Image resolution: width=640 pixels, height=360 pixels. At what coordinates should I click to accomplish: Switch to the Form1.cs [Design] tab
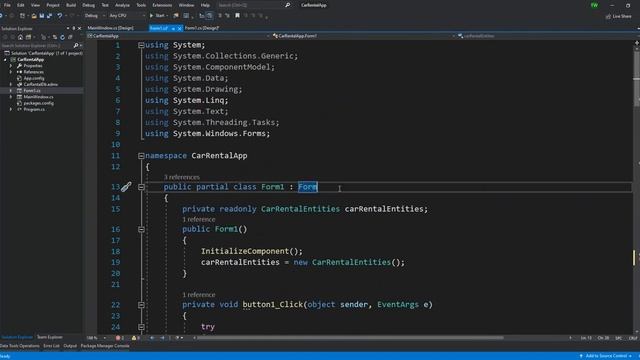202,28
